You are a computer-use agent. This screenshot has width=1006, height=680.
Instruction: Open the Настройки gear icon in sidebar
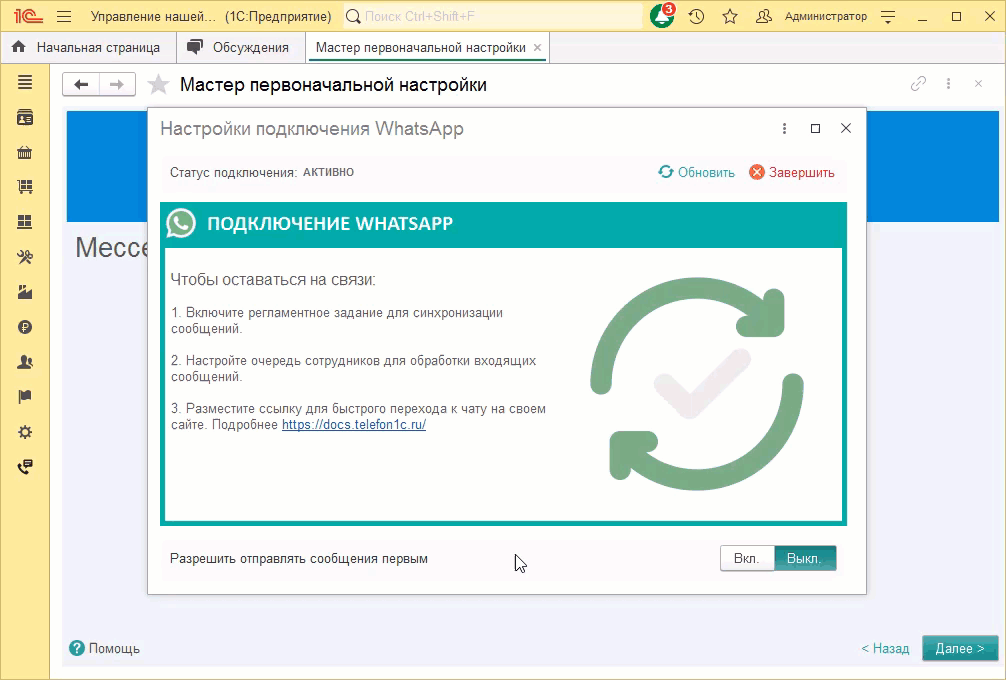[x=27, y=432]
